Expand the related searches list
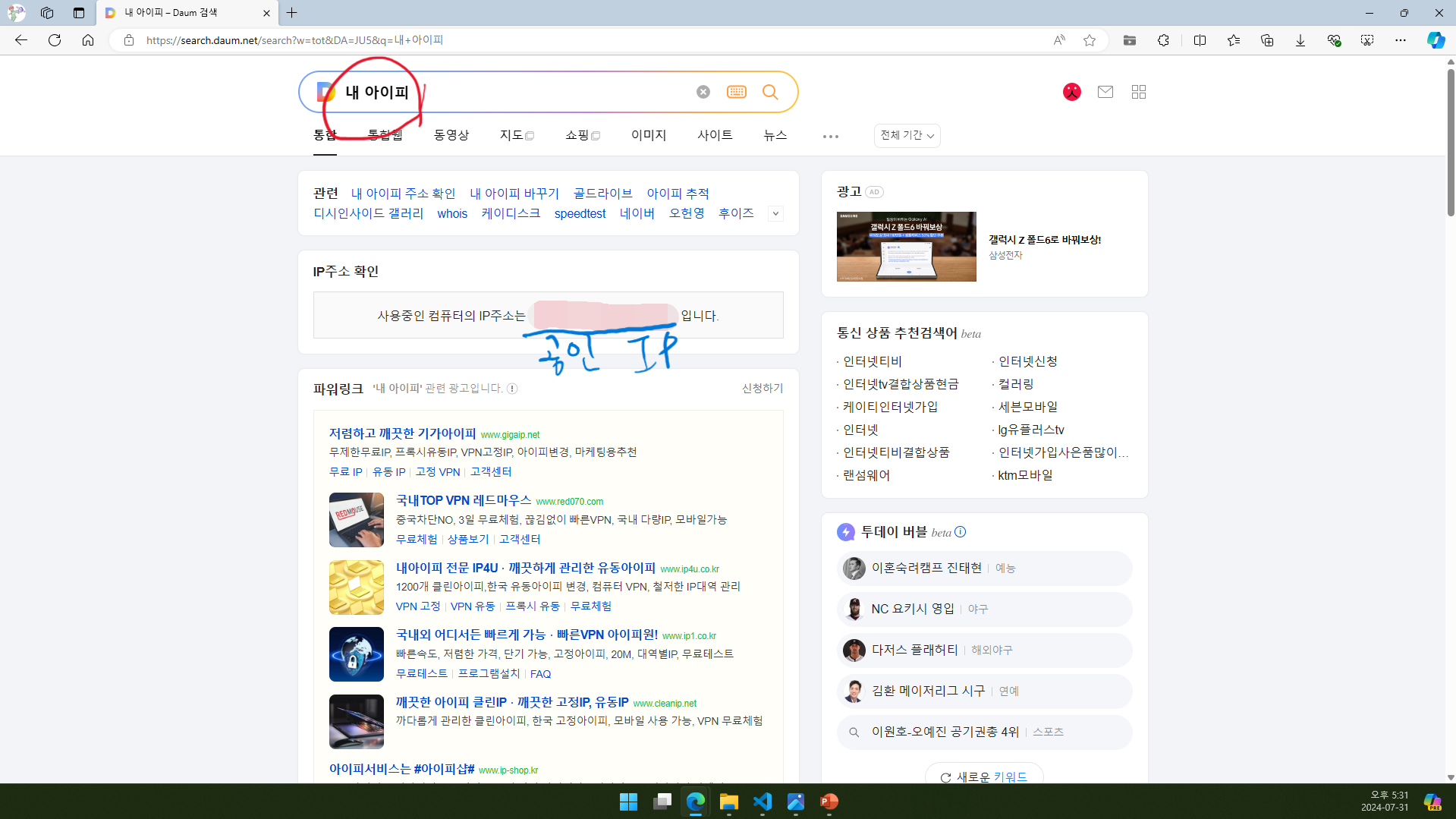 point(775,214)
